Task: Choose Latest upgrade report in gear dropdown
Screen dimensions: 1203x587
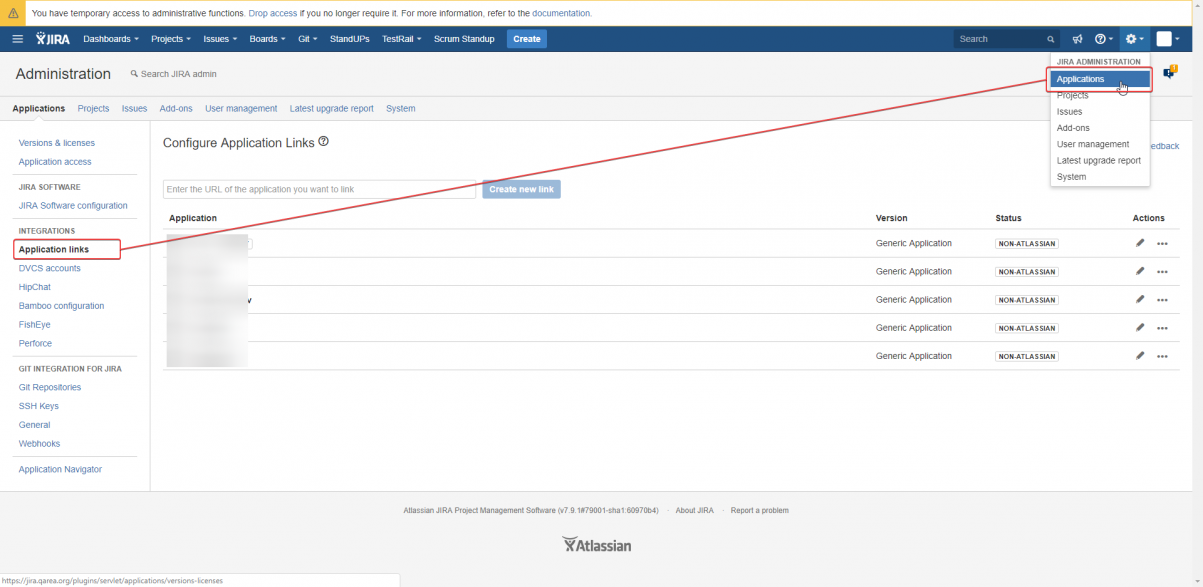Action: click(x=1100, y=160)
